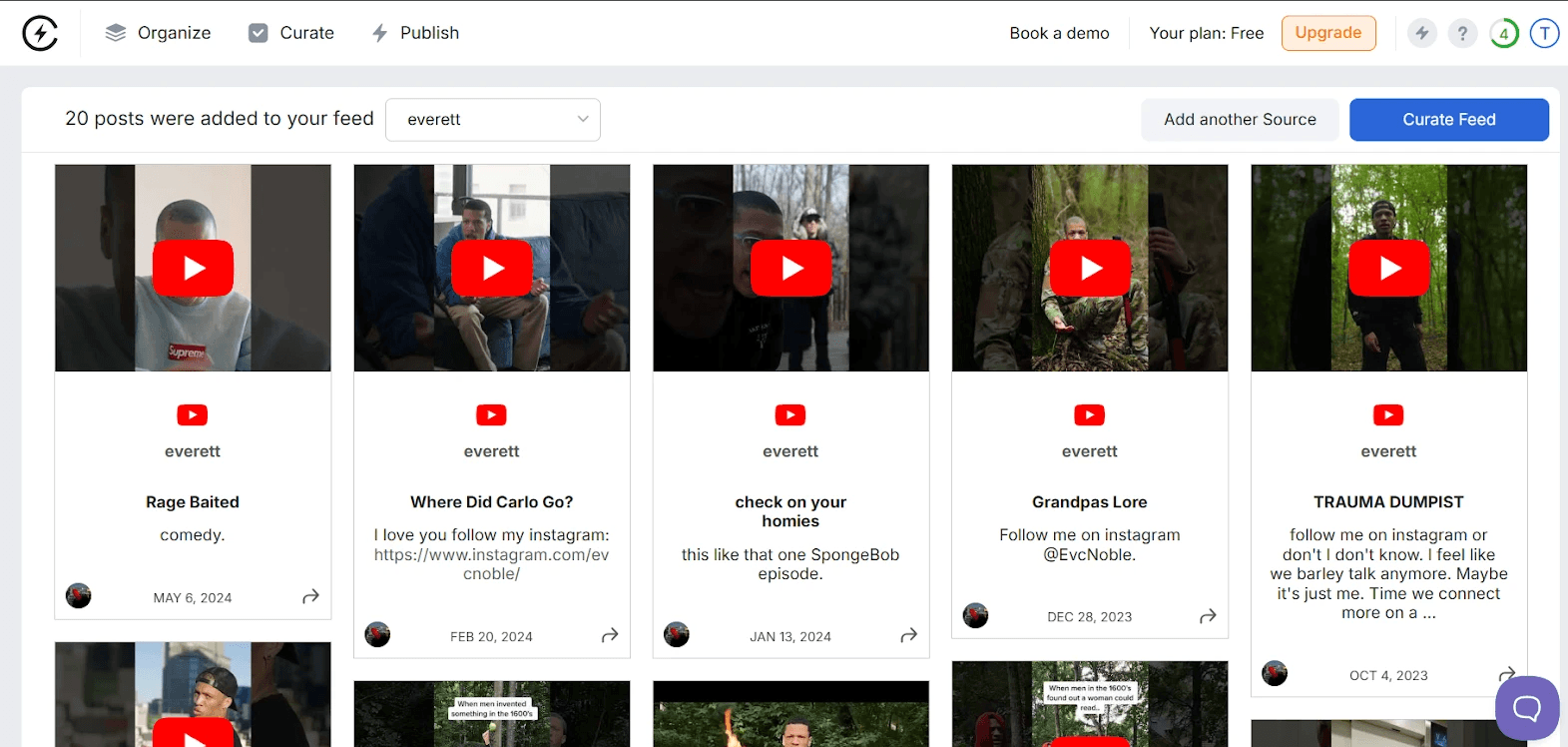Click the TRAUMA DUMPIST title
Image resolution: width=1568 pixels, height=747 pixels.
coord(1388,502)
